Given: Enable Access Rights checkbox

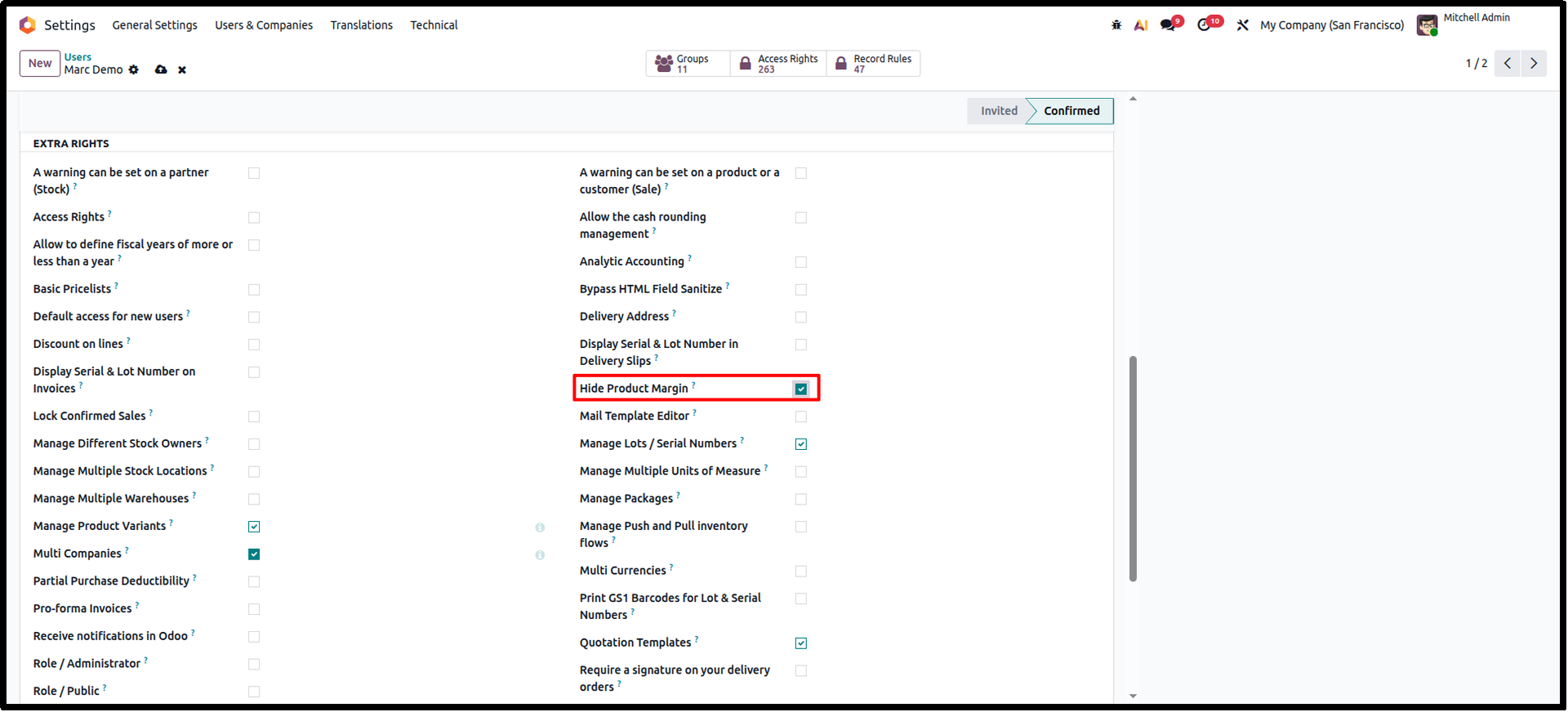Looking at the screenshot, I should [254, 218].
